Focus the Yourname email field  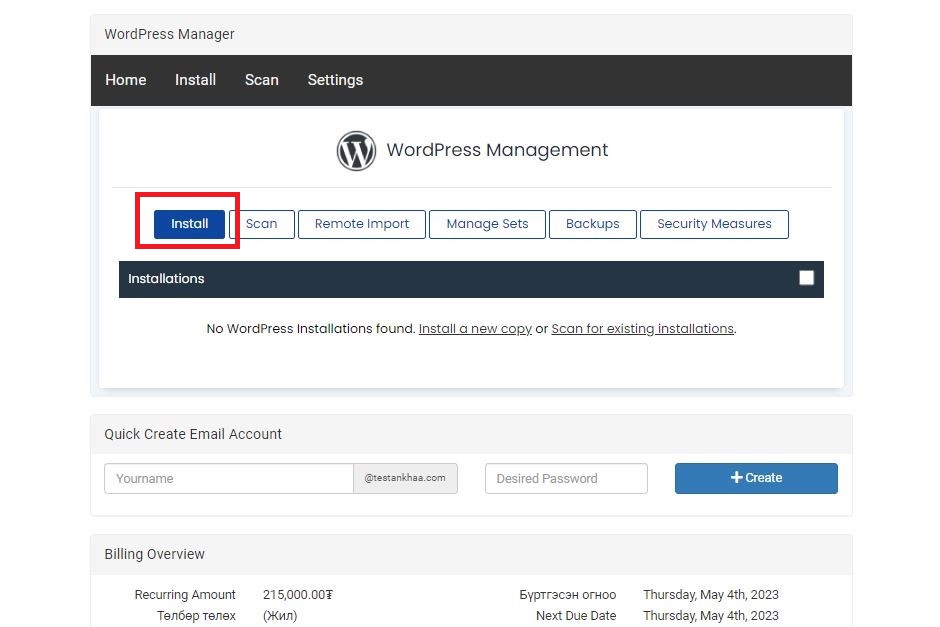(x=229, y=478)
